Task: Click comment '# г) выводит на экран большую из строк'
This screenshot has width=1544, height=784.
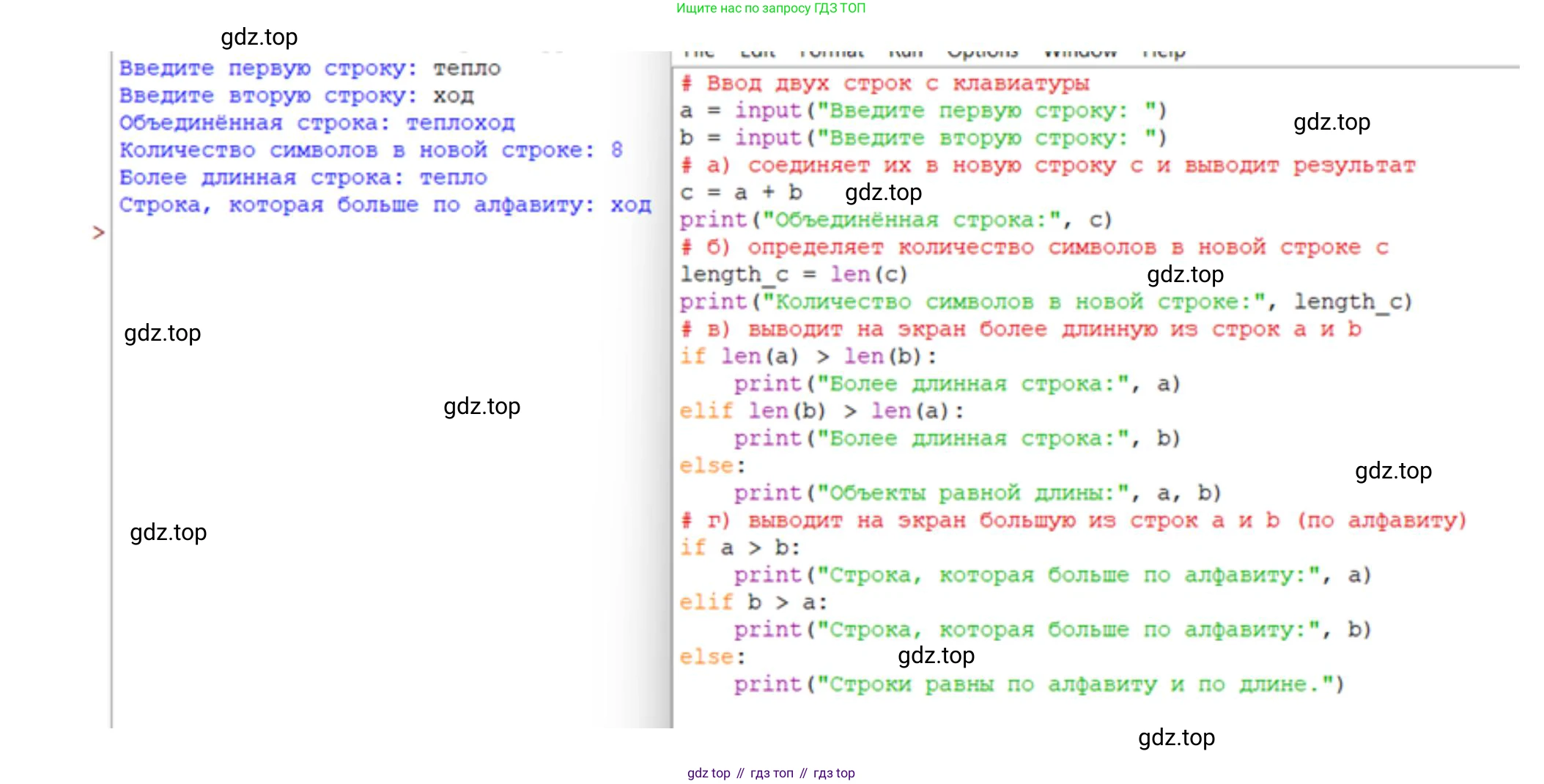Action: point(1074,520)
